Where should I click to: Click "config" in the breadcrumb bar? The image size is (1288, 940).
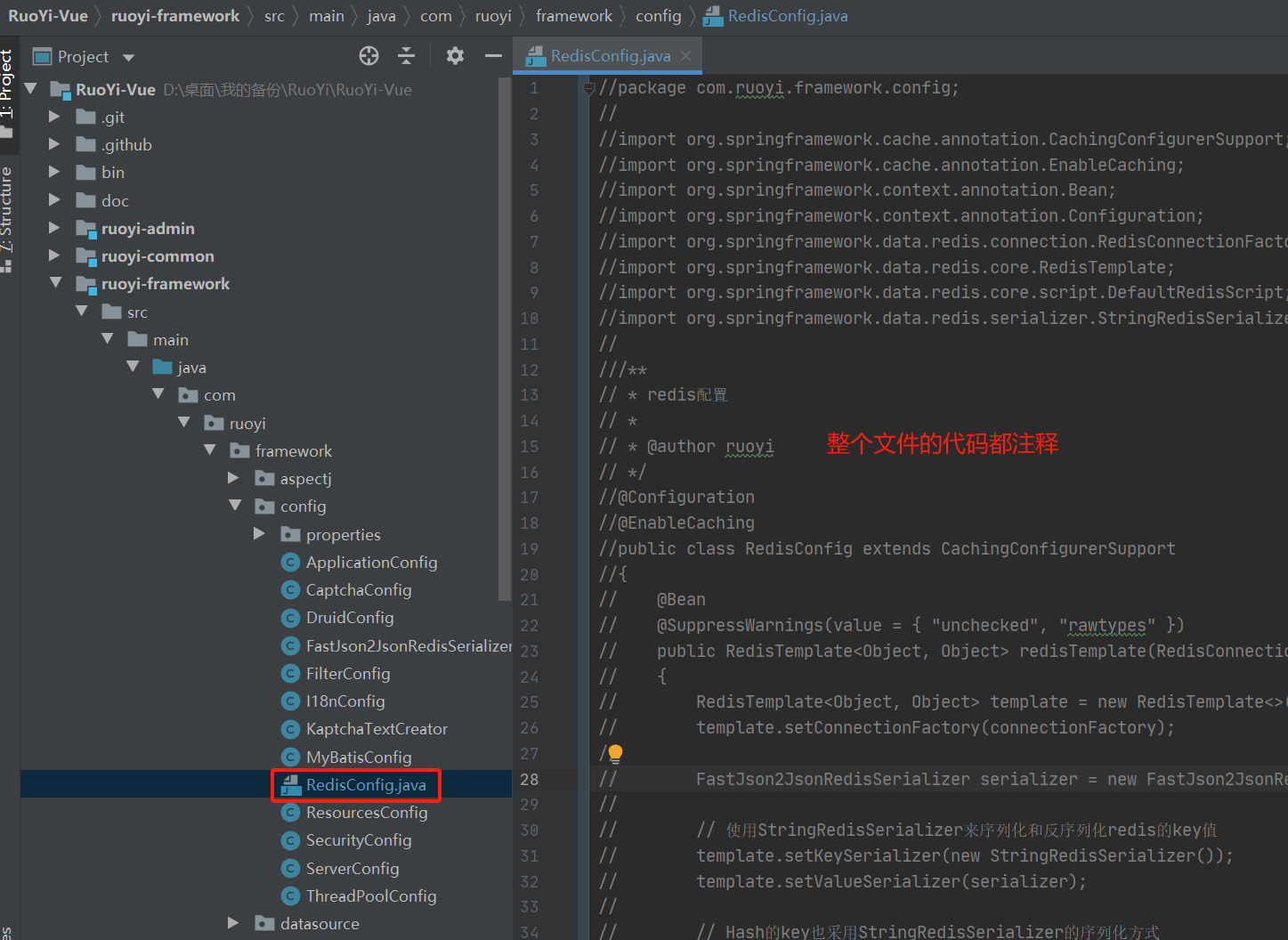click(659, 15)
